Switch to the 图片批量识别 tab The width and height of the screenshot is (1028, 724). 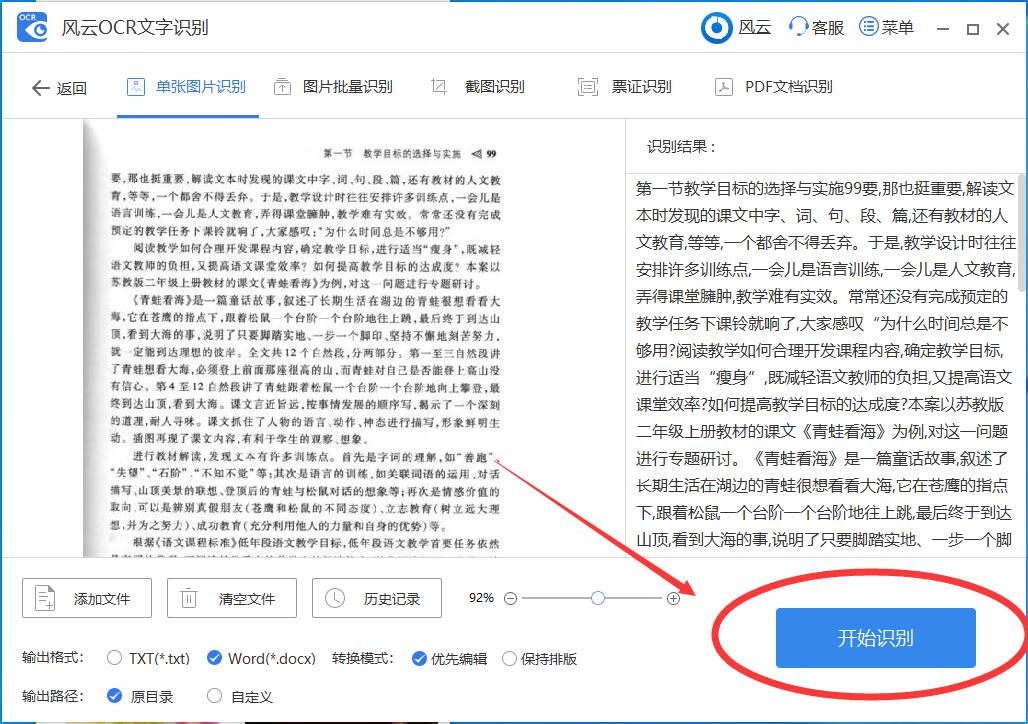click(x=335, y=86)
